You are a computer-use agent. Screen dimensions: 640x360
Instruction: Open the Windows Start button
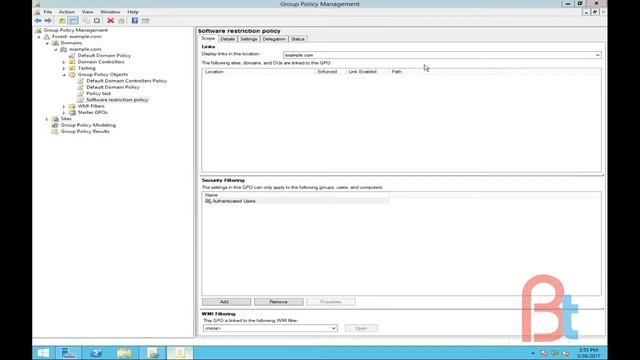click(x=43, y=353)
